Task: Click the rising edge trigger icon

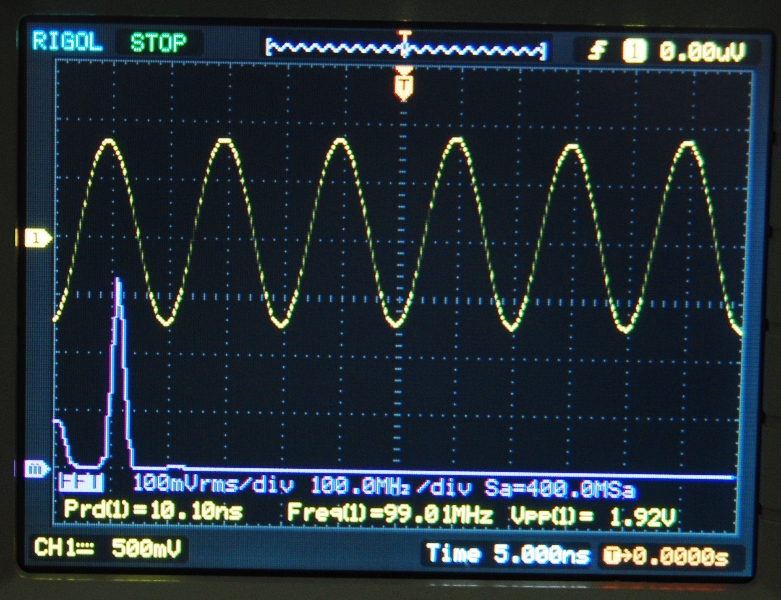Action: [x=596, y=51]
